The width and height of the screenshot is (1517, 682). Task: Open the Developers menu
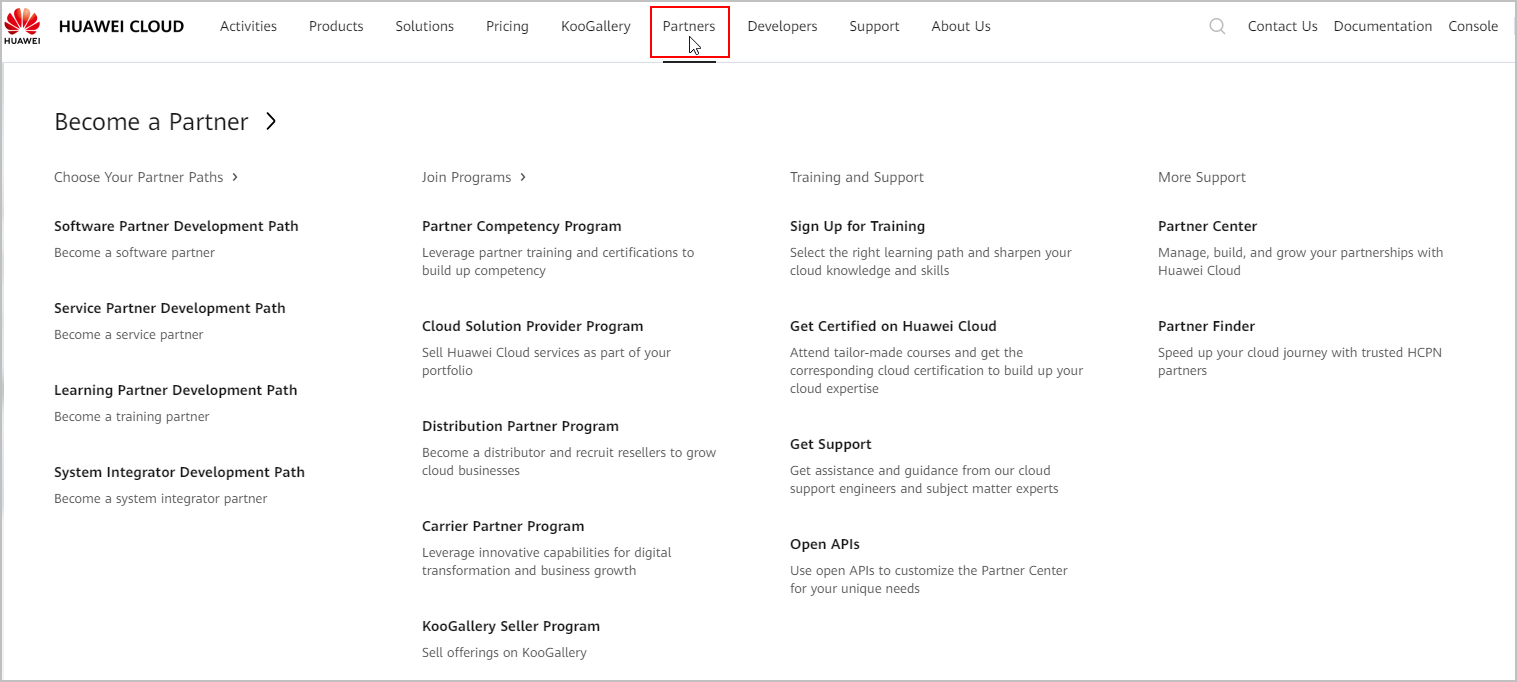(x=782, y=27)
